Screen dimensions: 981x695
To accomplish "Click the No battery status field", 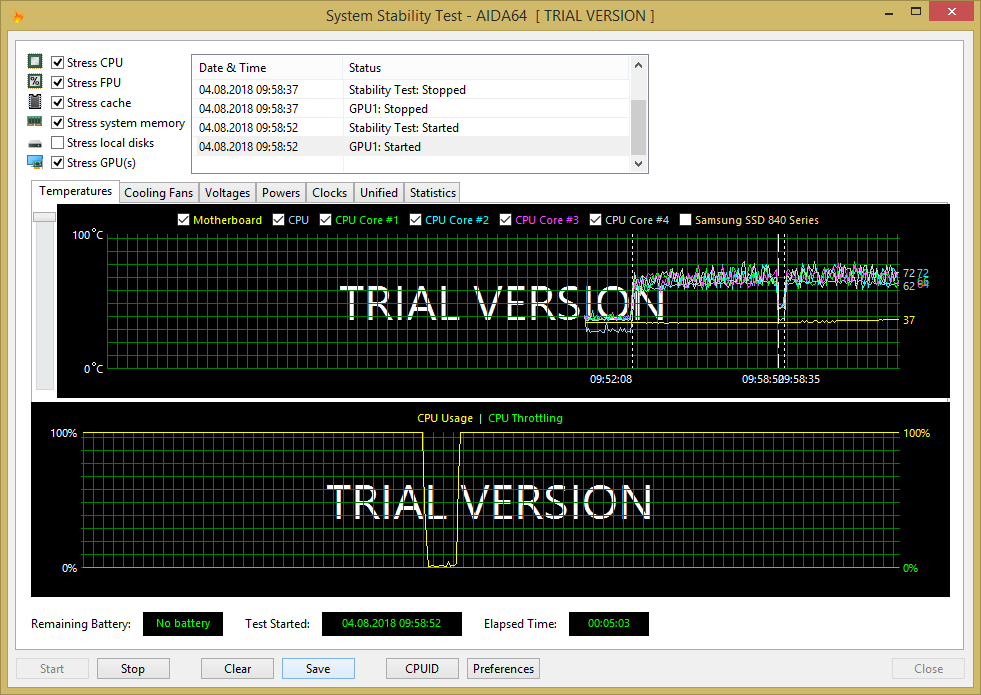I will pos(183,624).
